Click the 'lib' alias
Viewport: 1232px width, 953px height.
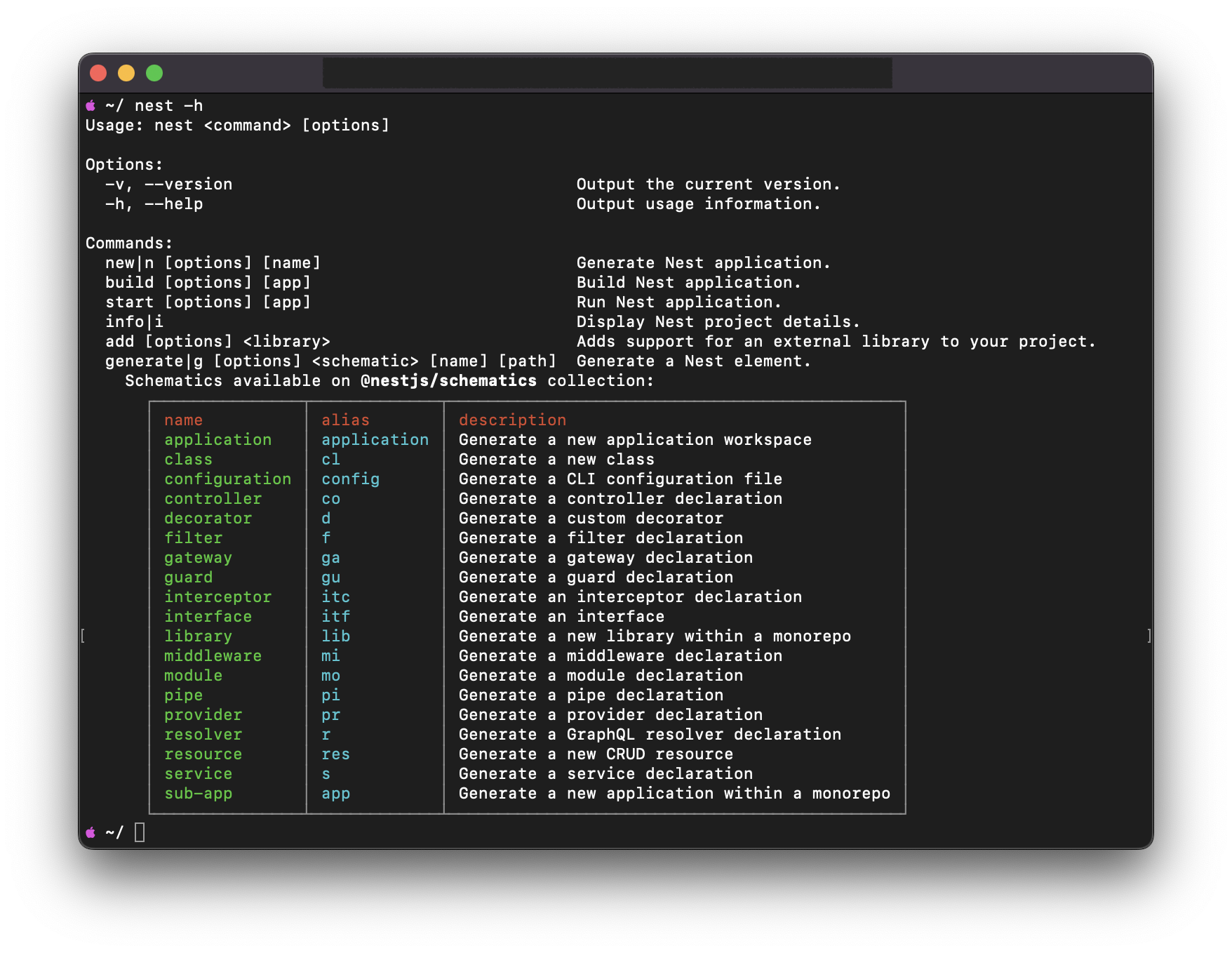[x=336, y=637]
